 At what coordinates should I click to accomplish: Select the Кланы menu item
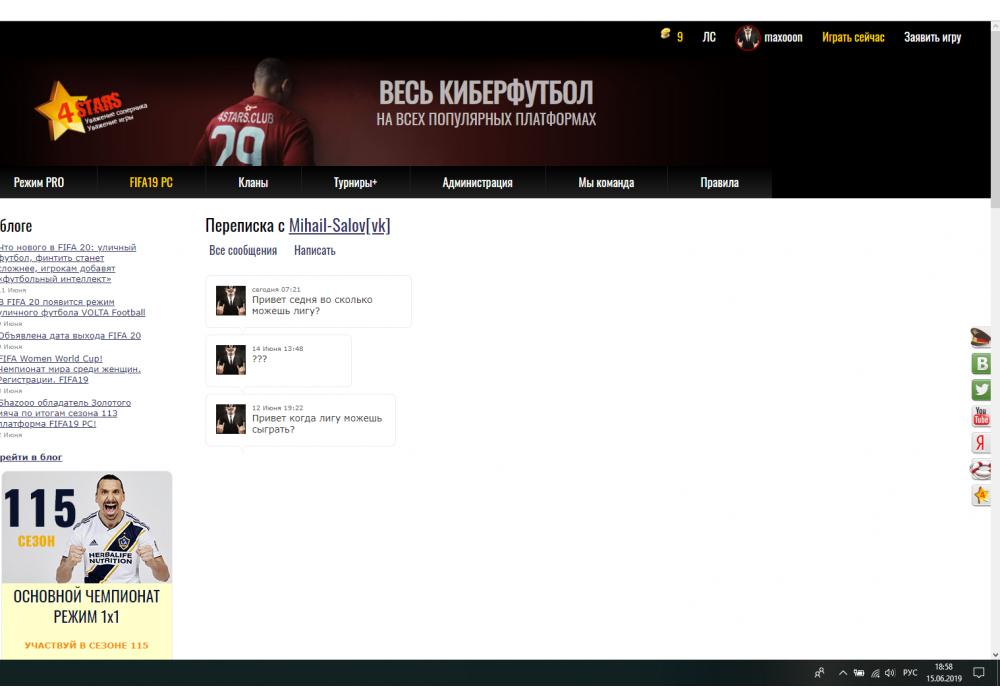[x=253, y=183]
